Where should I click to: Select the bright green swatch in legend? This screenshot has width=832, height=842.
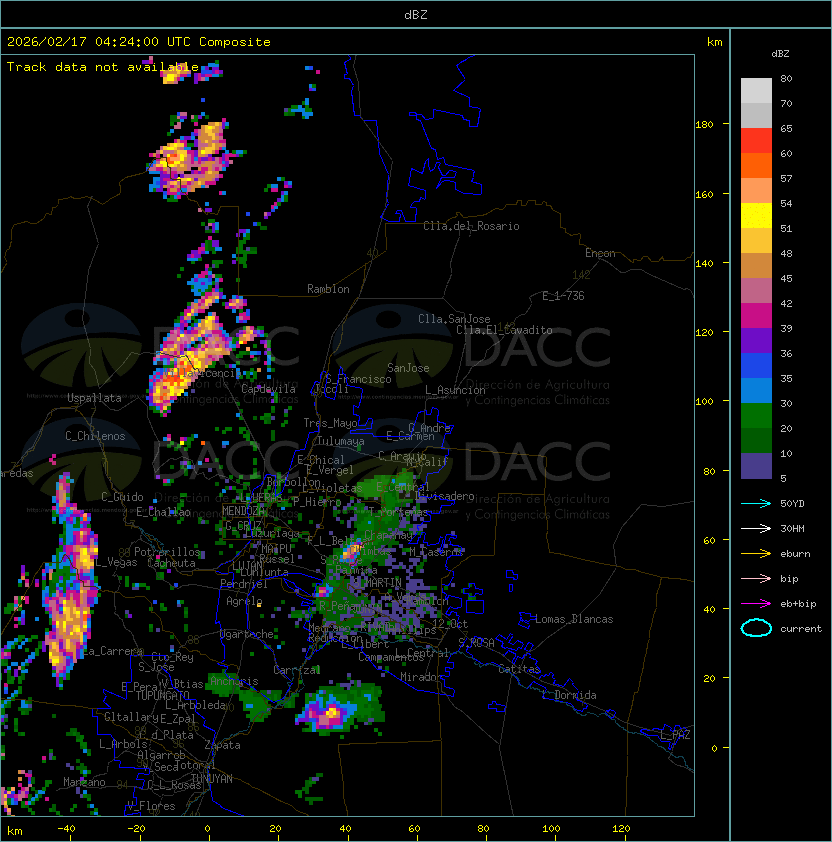[x=756, y=416]
